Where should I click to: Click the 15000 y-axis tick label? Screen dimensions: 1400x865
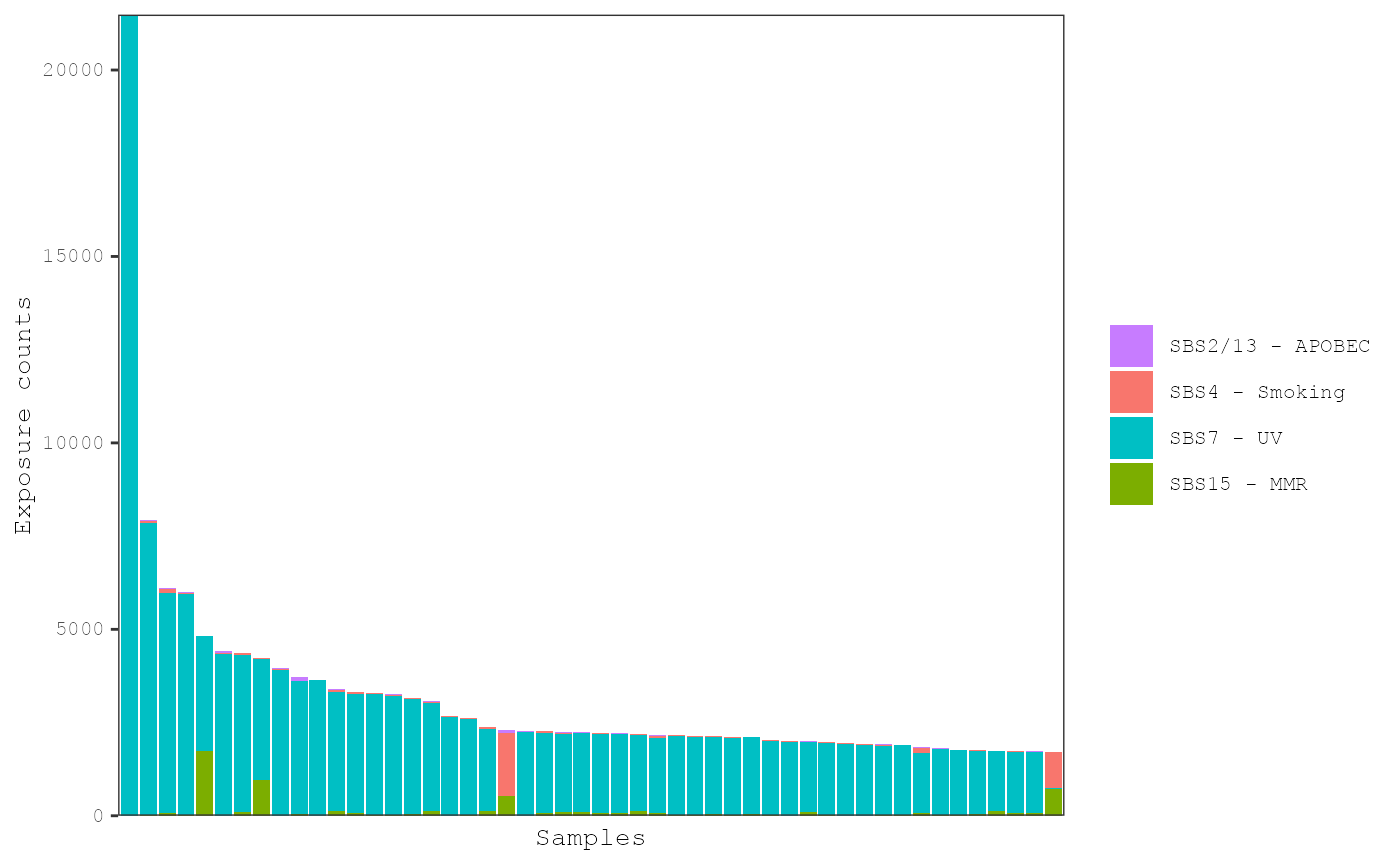[x=72, y=256]
